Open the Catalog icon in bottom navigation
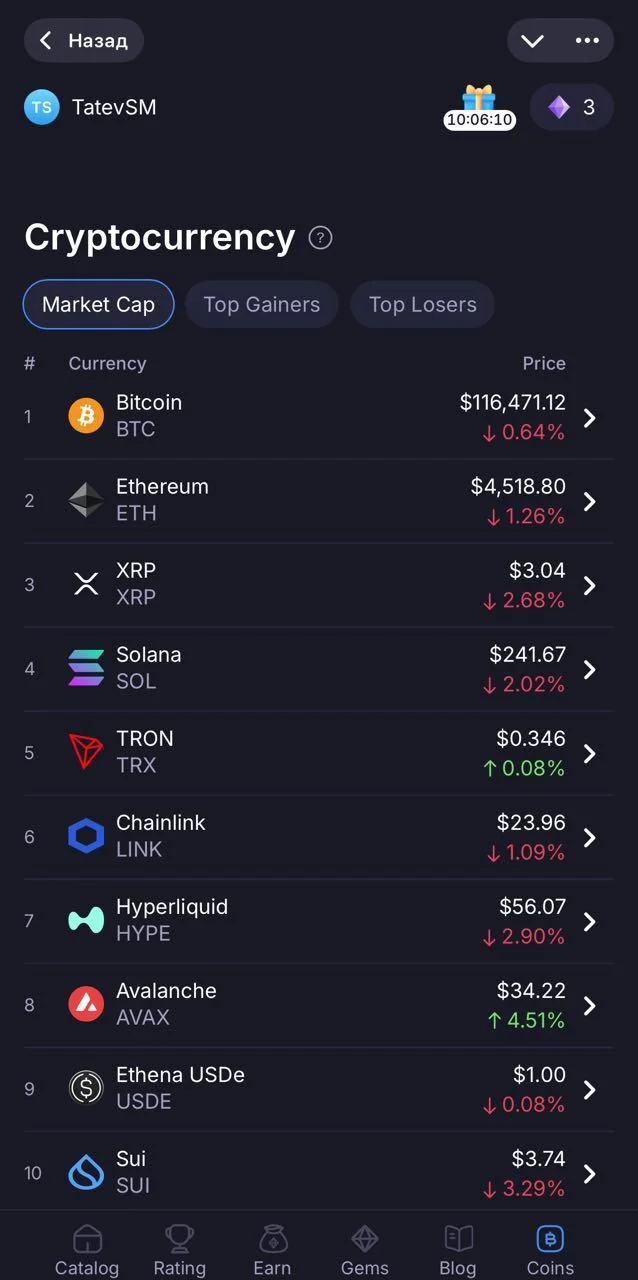 coord(87,1240)
